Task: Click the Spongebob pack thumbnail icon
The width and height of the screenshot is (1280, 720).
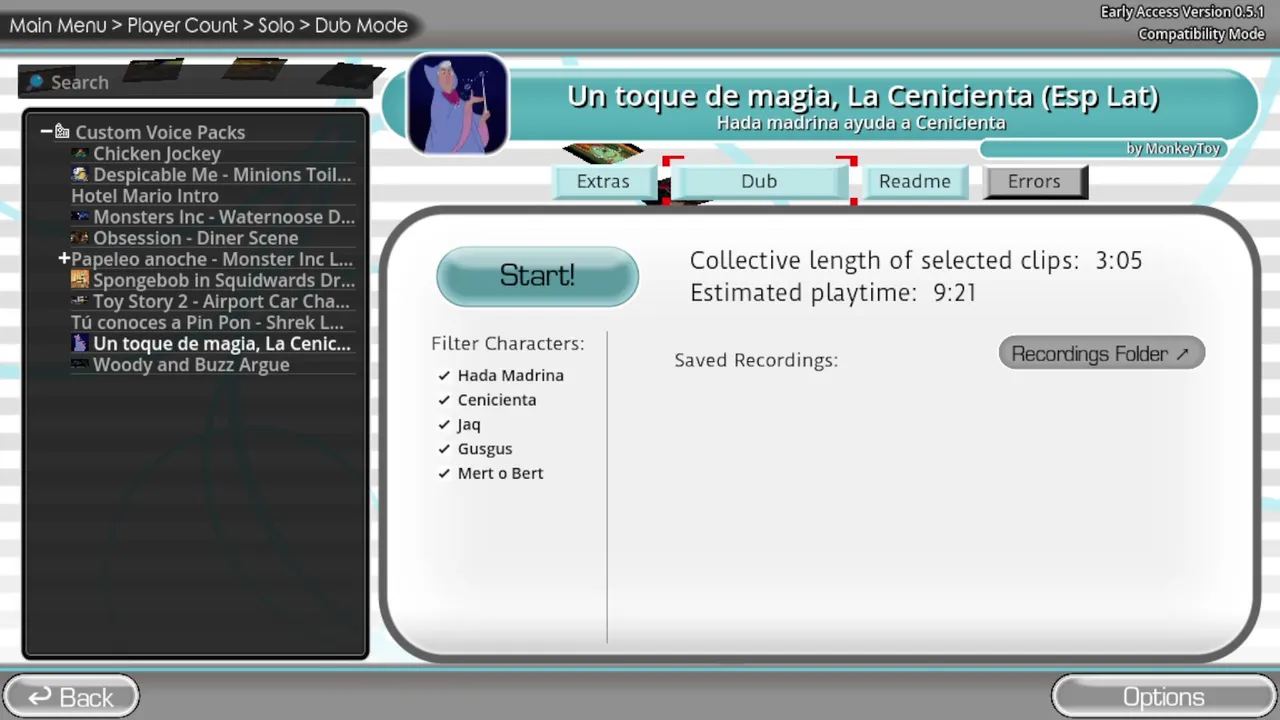Action: click(x=80, y=280)
